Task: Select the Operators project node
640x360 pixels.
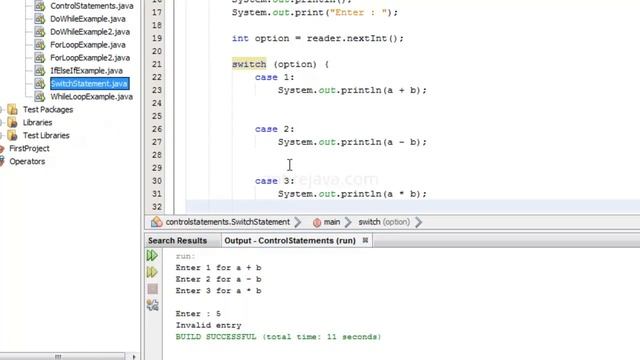Action: [27, 162]
